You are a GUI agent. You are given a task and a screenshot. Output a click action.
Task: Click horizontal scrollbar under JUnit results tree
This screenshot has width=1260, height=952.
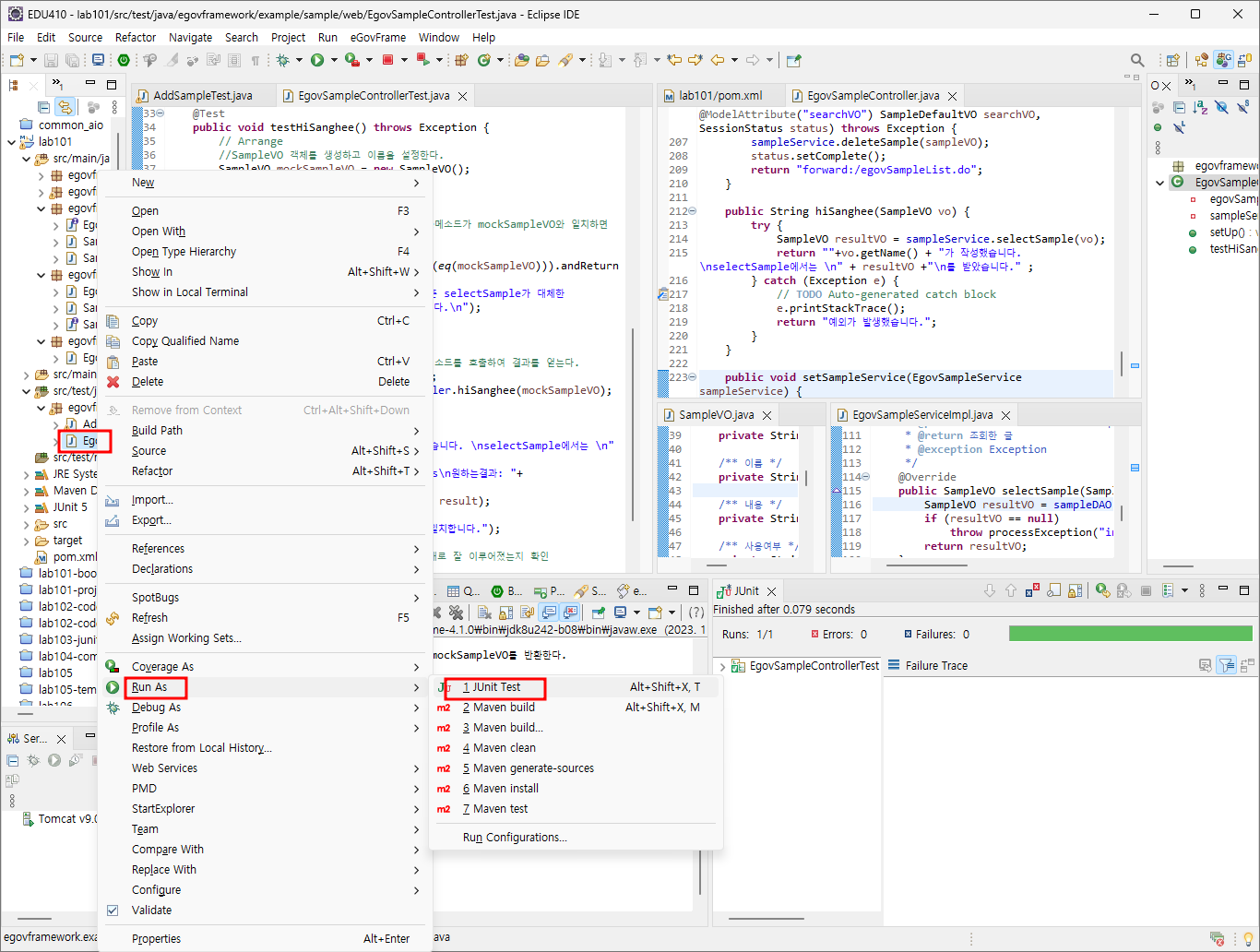[767, 919]
